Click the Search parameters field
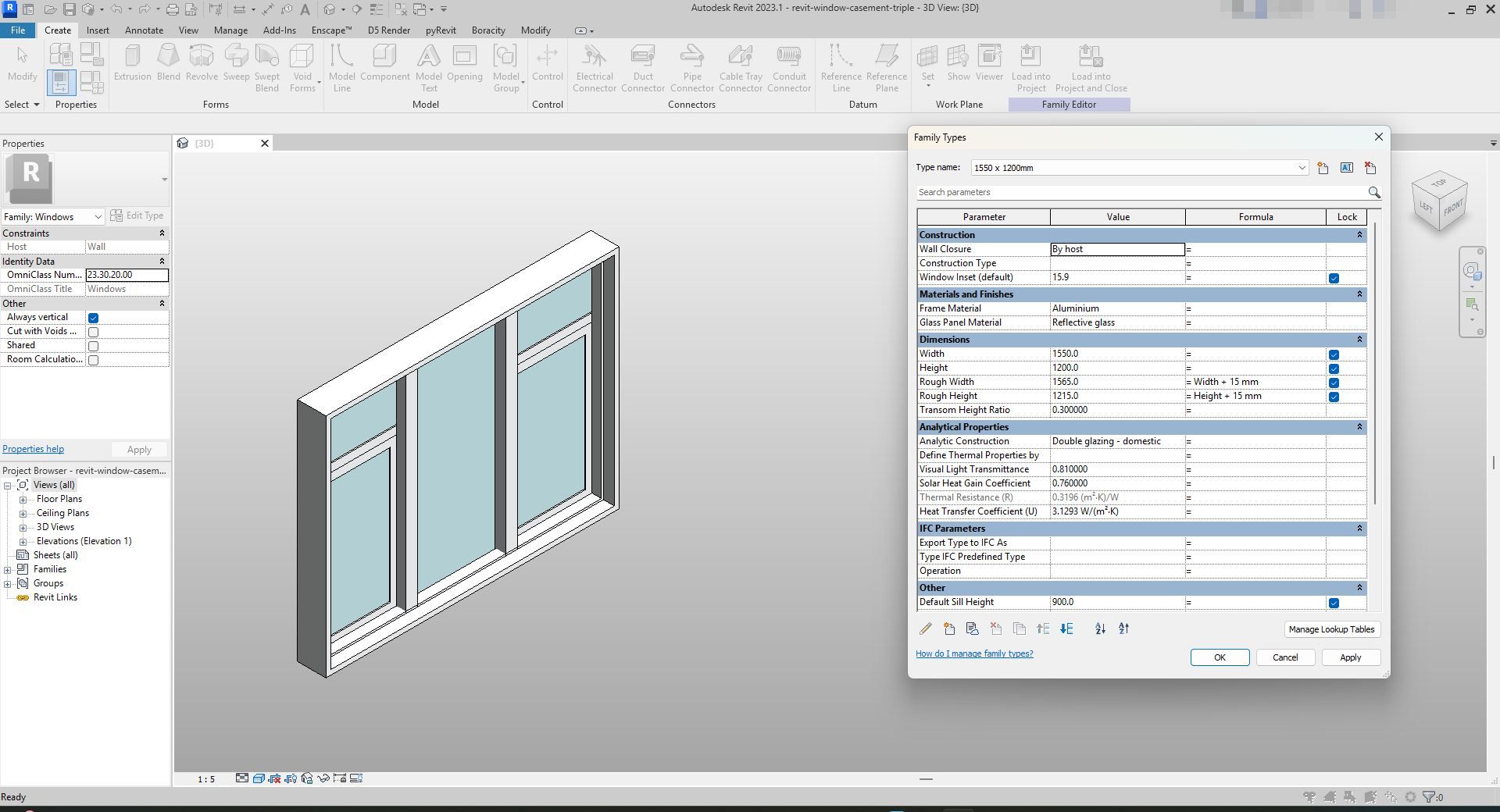The height and width of the screenshot is (812, 1500). pos(1141,192)
